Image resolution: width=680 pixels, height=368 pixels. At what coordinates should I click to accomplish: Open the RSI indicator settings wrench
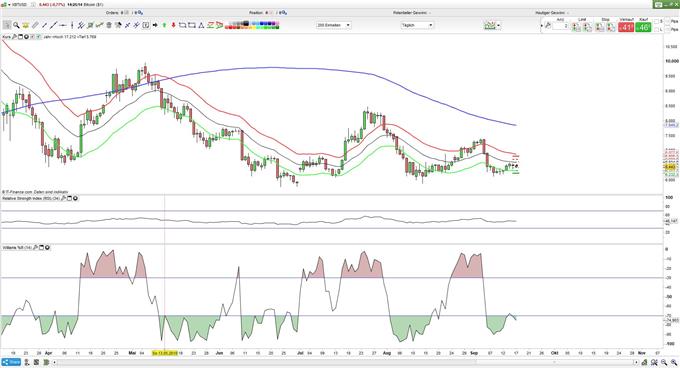point(63,198)
